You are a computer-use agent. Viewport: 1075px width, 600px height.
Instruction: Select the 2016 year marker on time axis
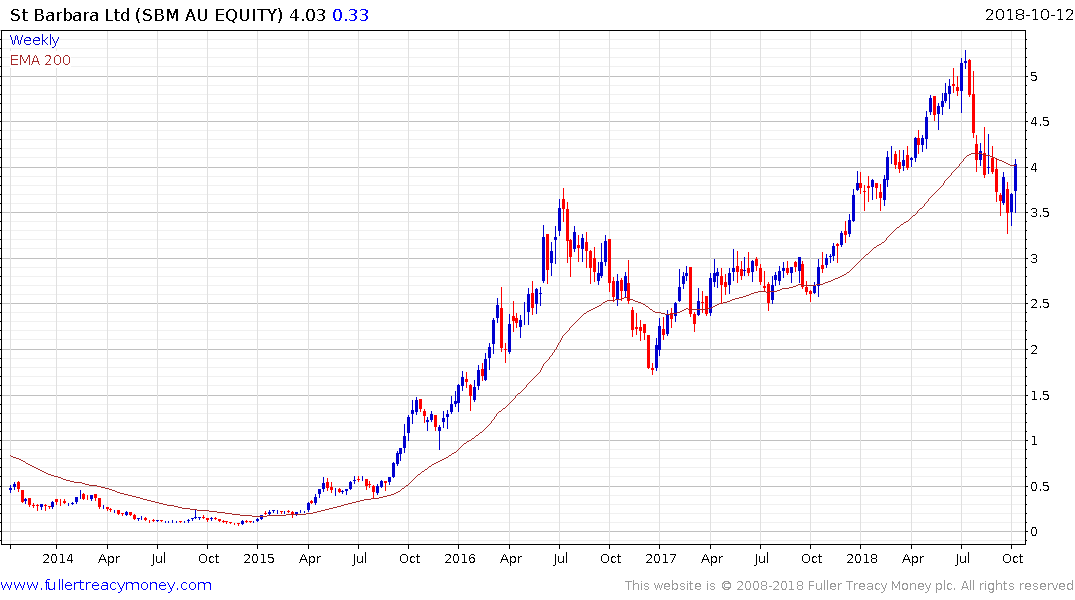click(459, 558)
